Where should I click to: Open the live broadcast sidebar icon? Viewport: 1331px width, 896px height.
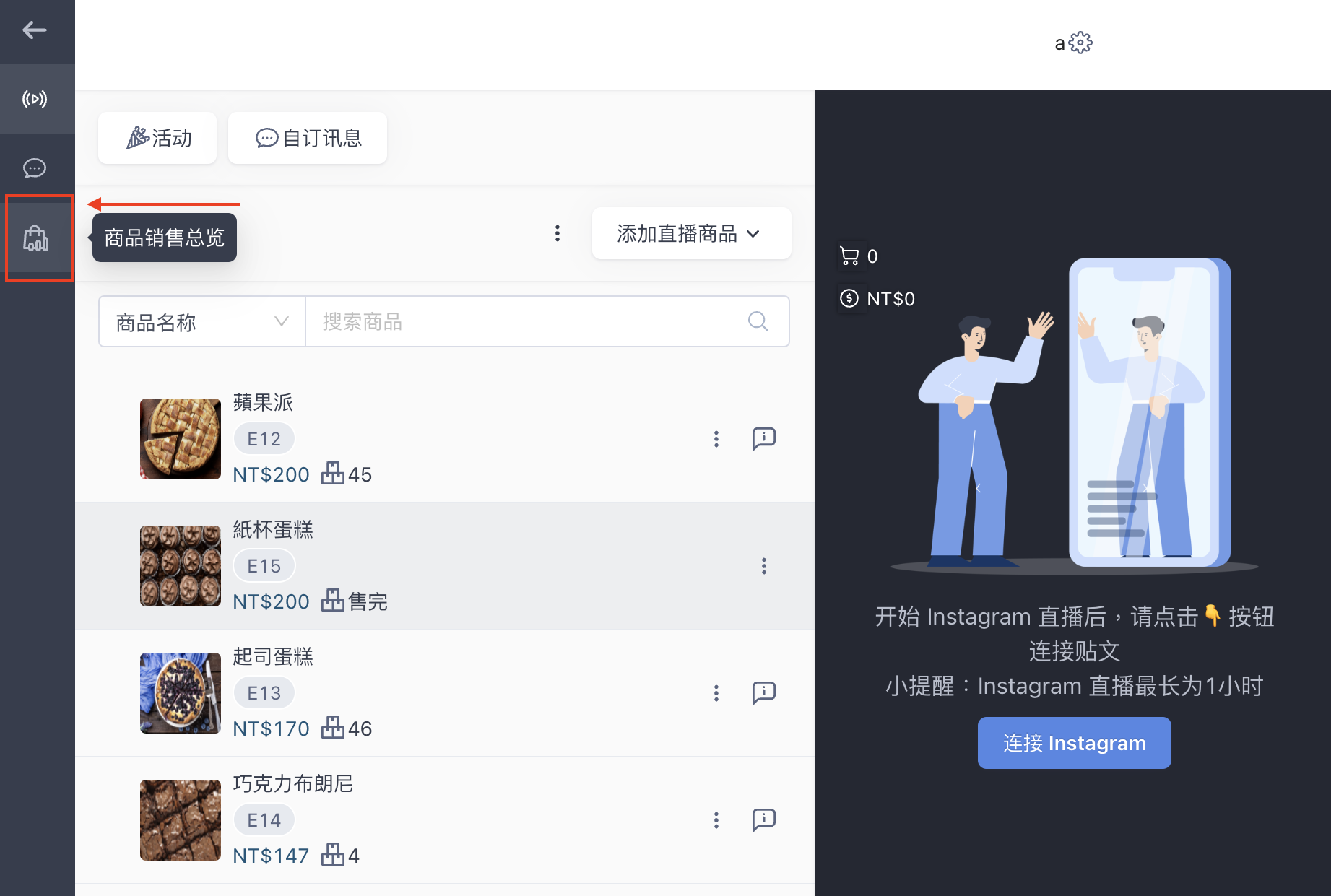point(35,98)
